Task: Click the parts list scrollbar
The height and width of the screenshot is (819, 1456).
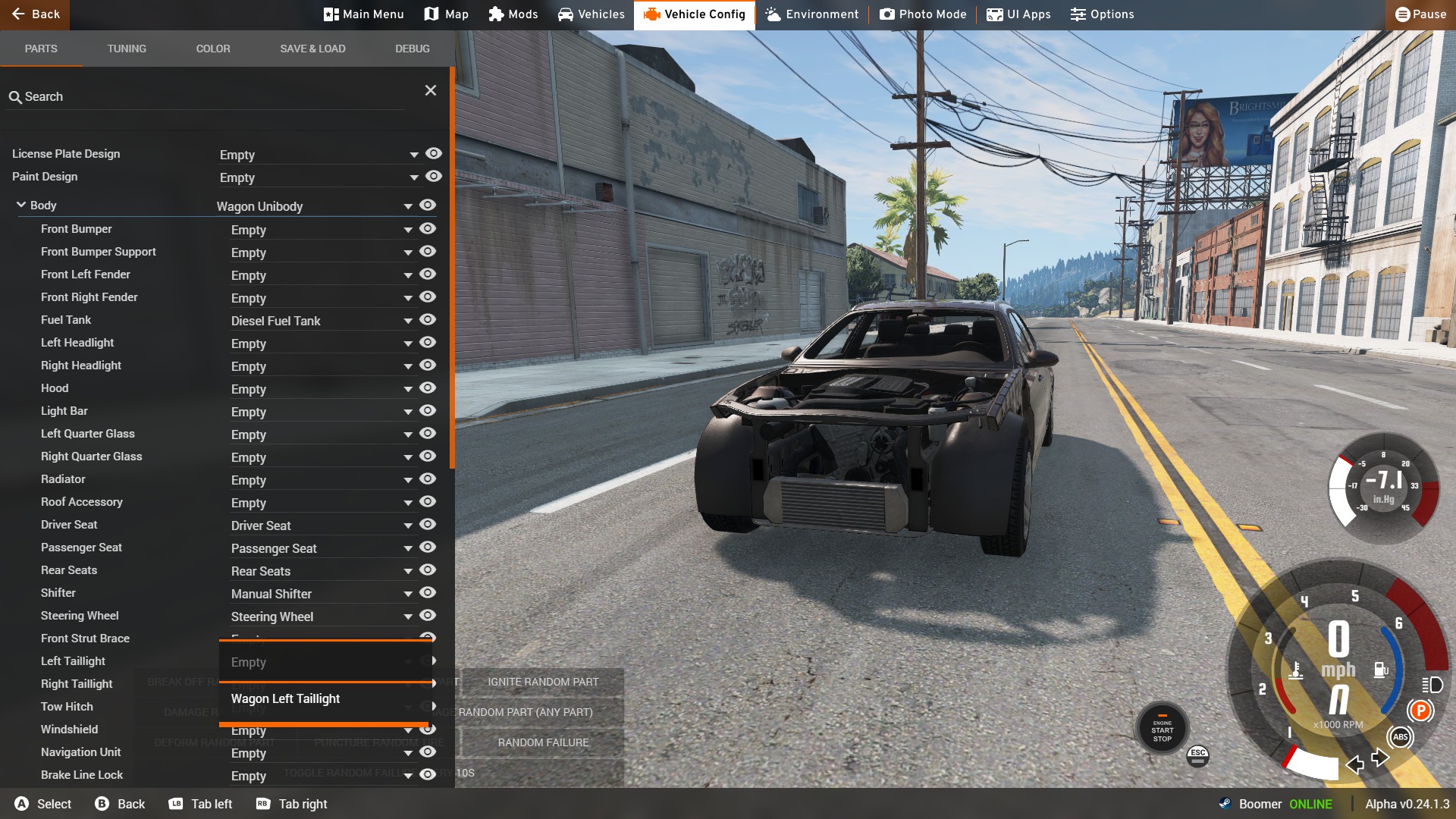Action: 452,265
